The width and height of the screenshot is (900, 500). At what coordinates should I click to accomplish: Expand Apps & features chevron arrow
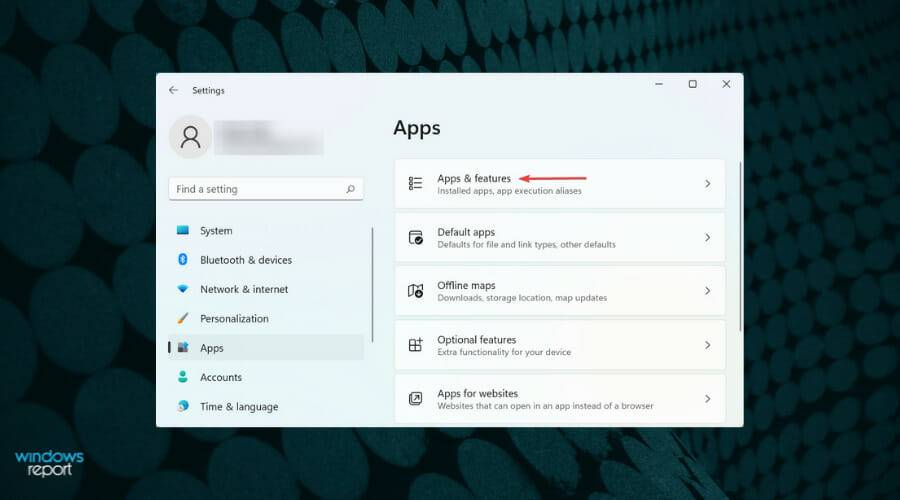(x=707, y=184)
